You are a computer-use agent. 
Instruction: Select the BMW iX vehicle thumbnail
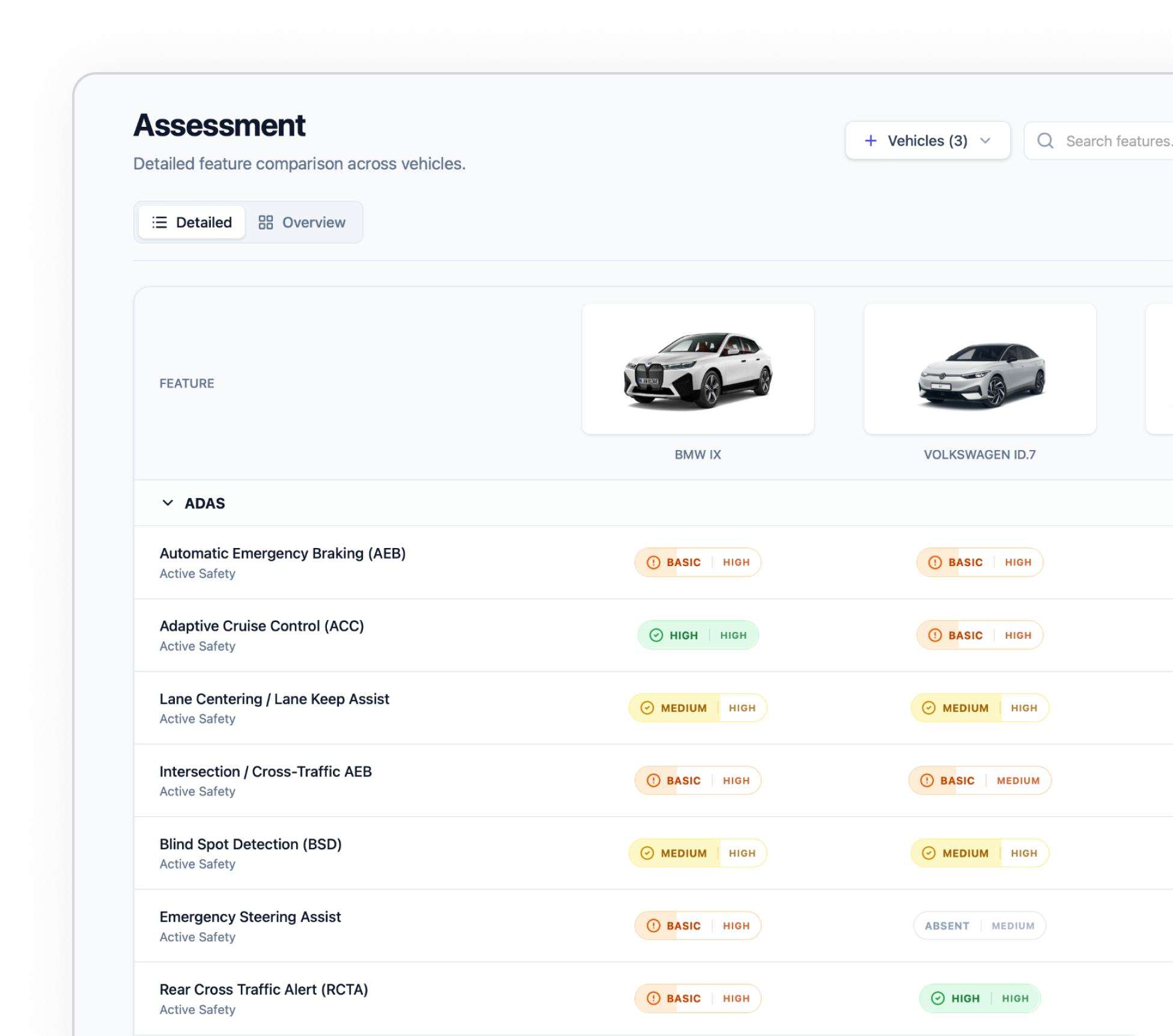pyautogui.click(x=698, y=369)
